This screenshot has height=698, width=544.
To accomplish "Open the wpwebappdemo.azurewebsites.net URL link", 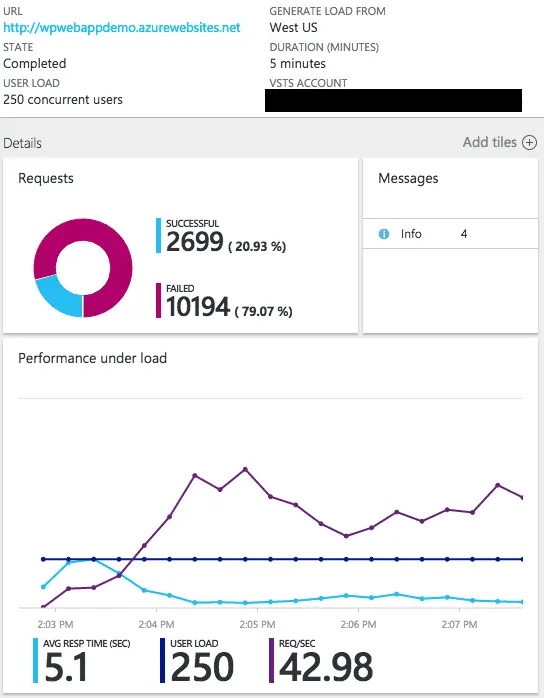I will tap(122, 28).
